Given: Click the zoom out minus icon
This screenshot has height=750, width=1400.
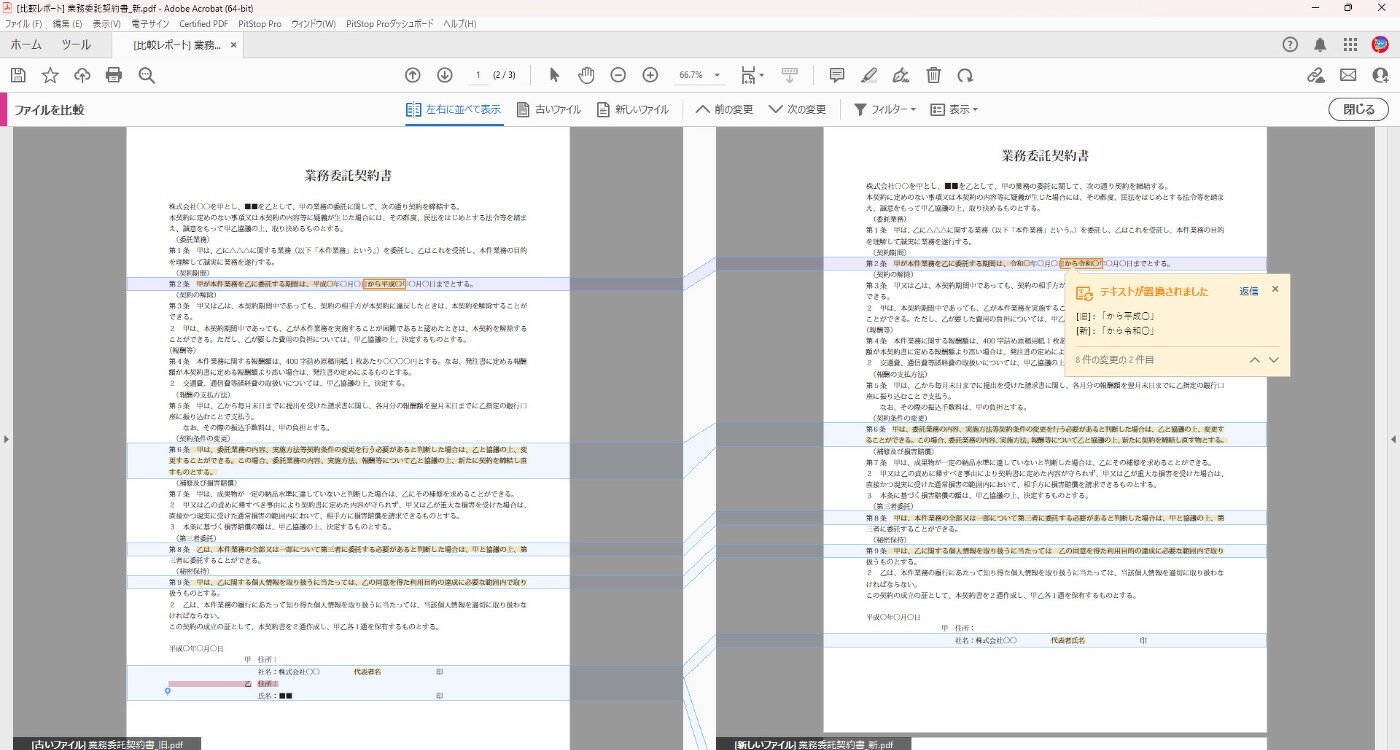Looking at the screenshot, I should (x=618, y=75).
